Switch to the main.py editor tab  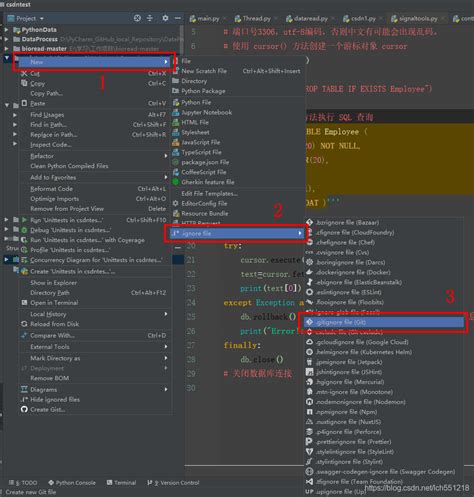(x=207, y=19)
